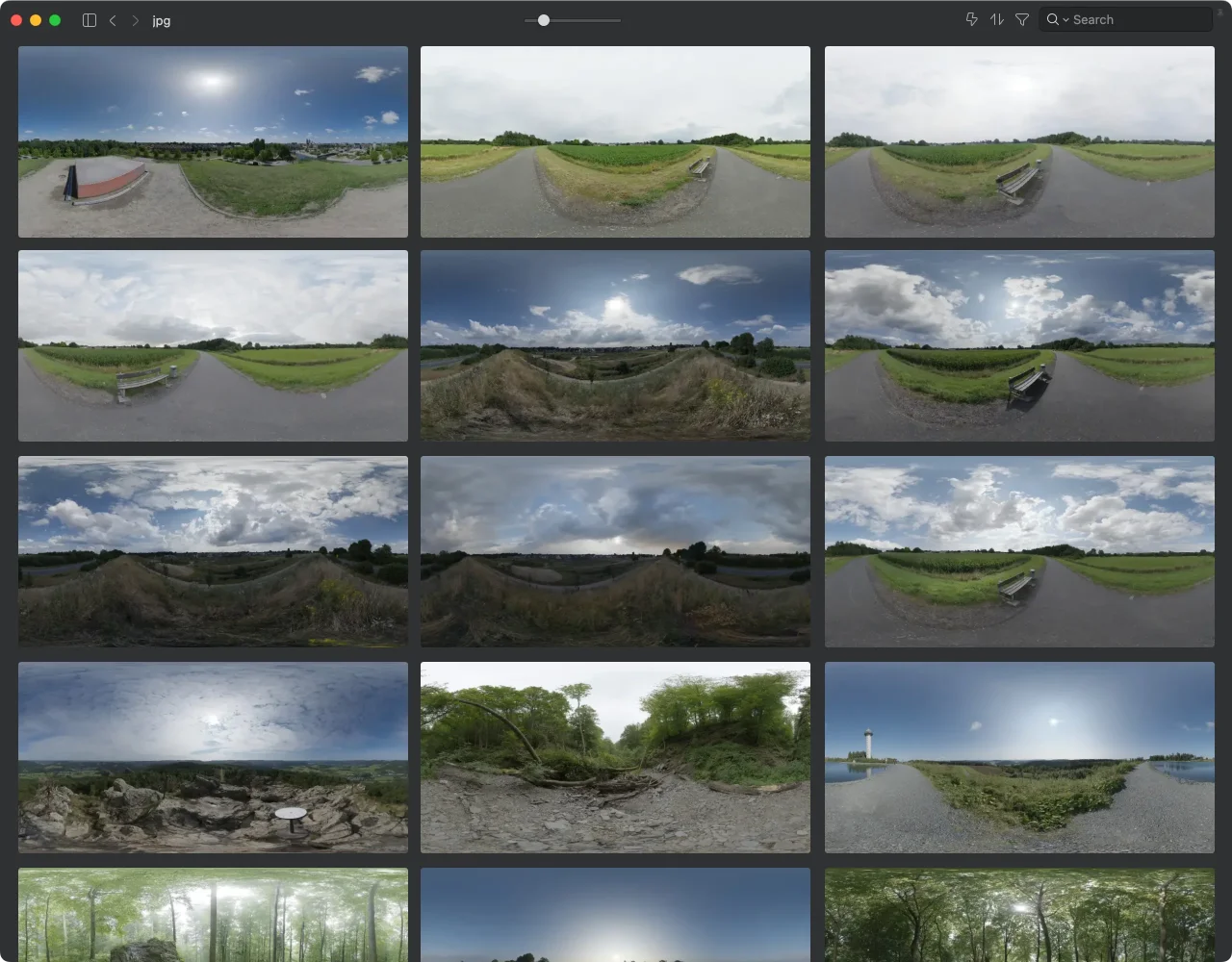Select gray overcast panorama with bench at left
This screenshot has width=1232, height=962.
(x=213, y=346)
